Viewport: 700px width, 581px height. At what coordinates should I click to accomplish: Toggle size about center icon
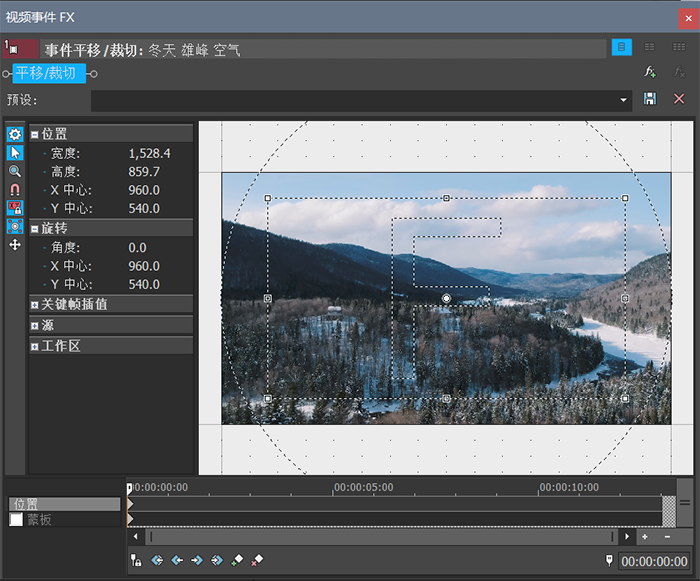[15, 226]
